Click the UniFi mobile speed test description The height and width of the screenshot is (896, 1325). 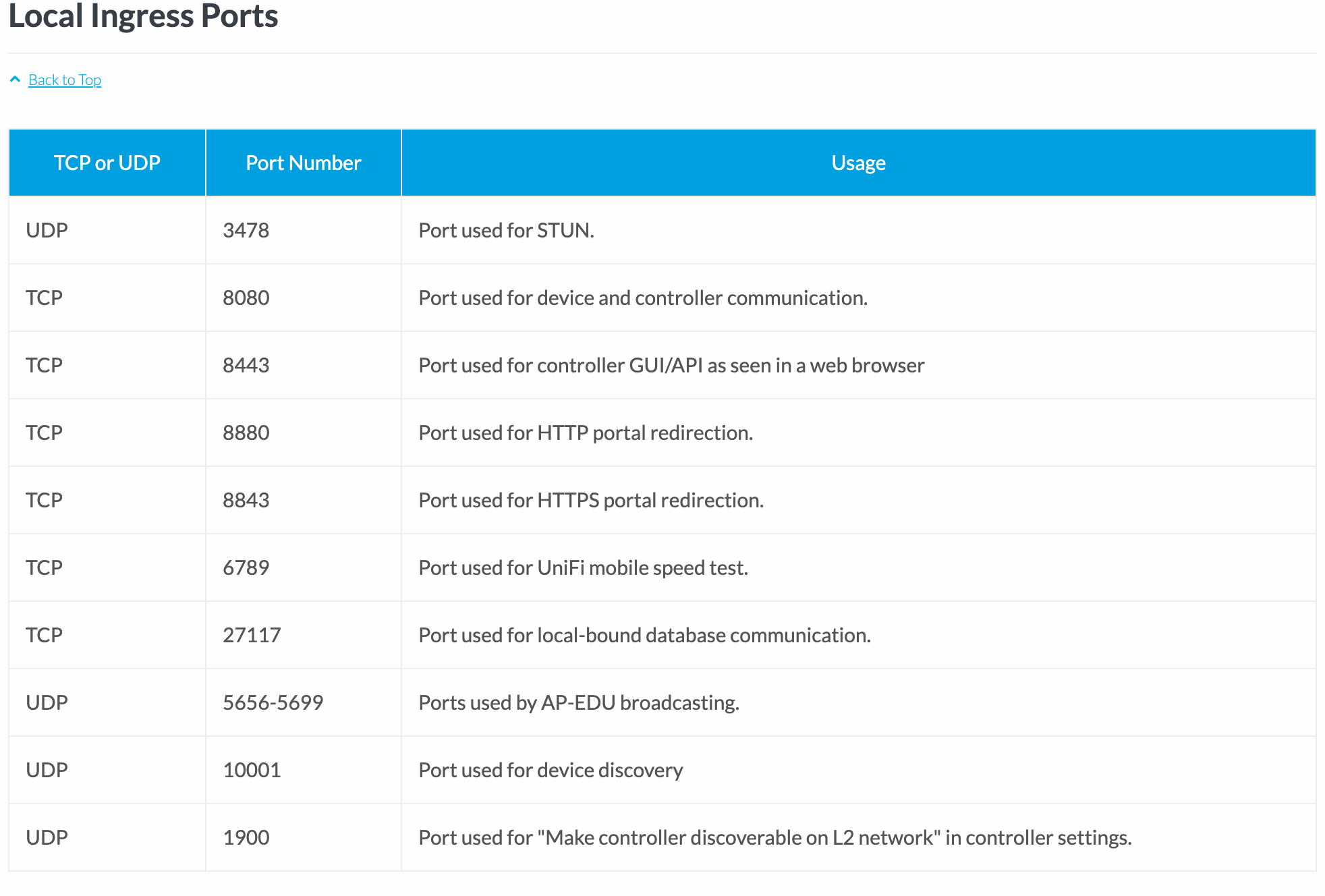(x=583, y=567)
